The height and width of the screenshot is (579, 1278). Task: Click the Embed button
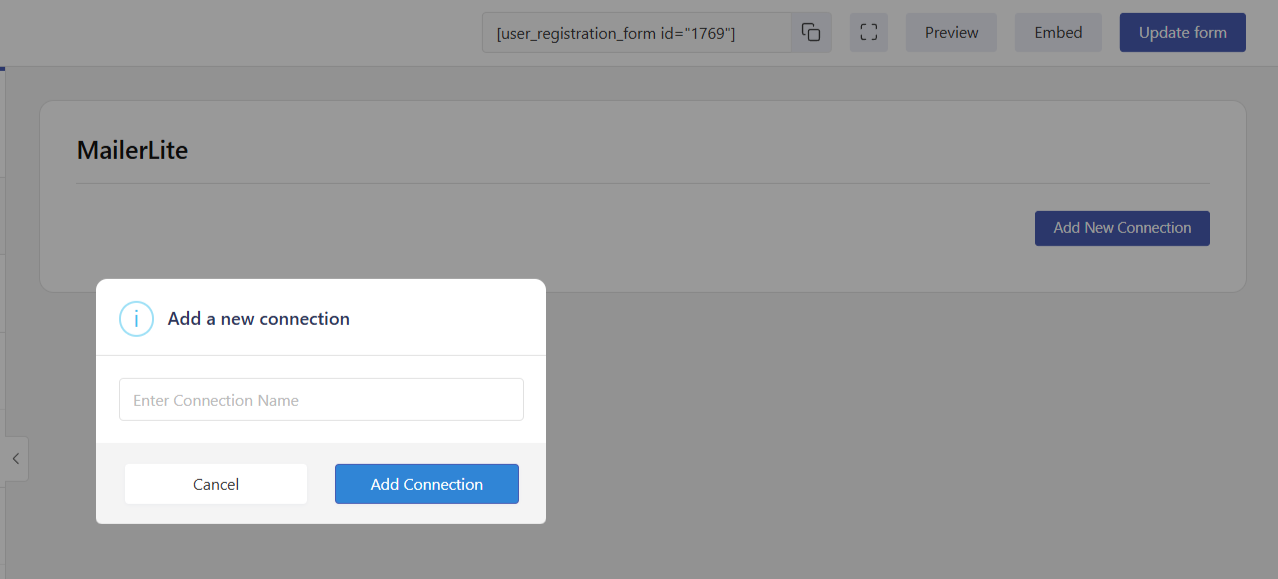(x=1058, y=33)
